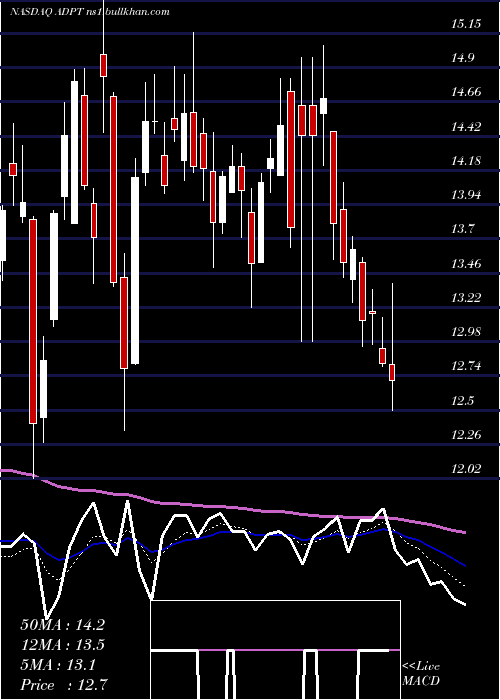Click the 50MA : 14.2 readout

(62, 625)
